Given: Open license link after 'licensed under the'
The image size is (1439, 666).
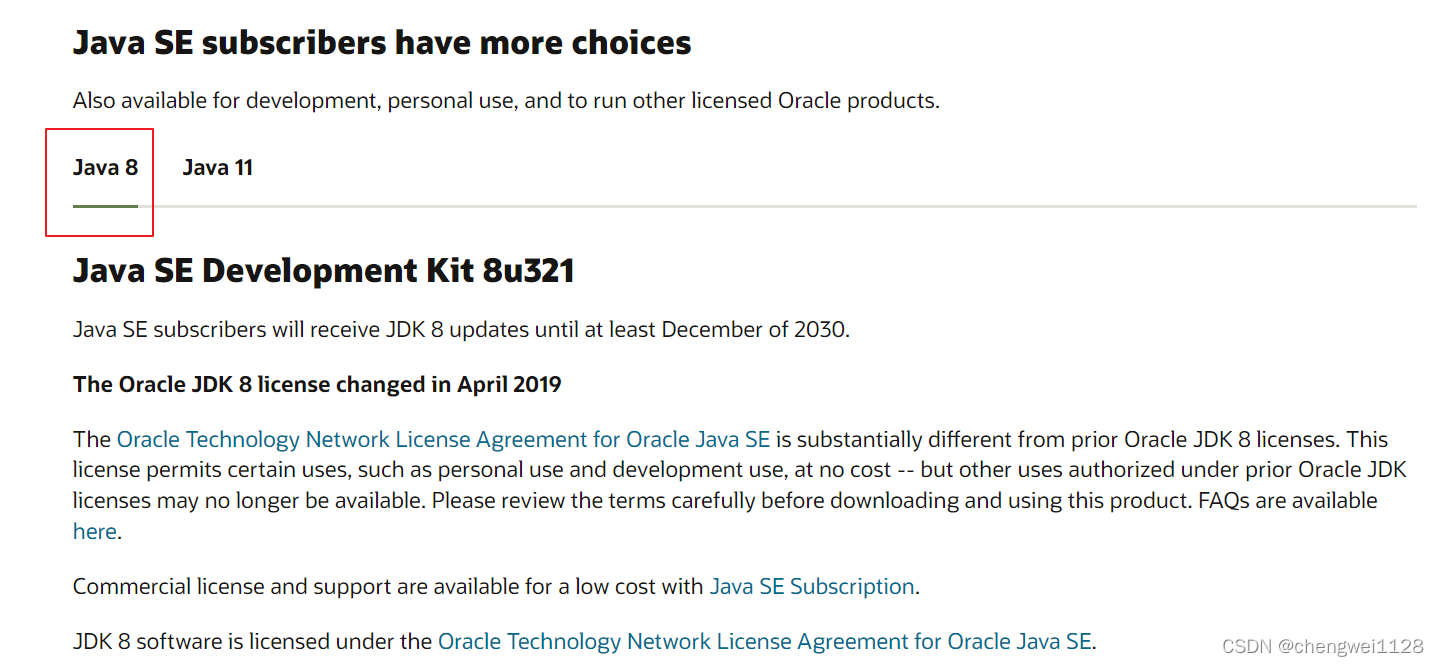Looking at the screenshot, I should click(x=765, y=641).
